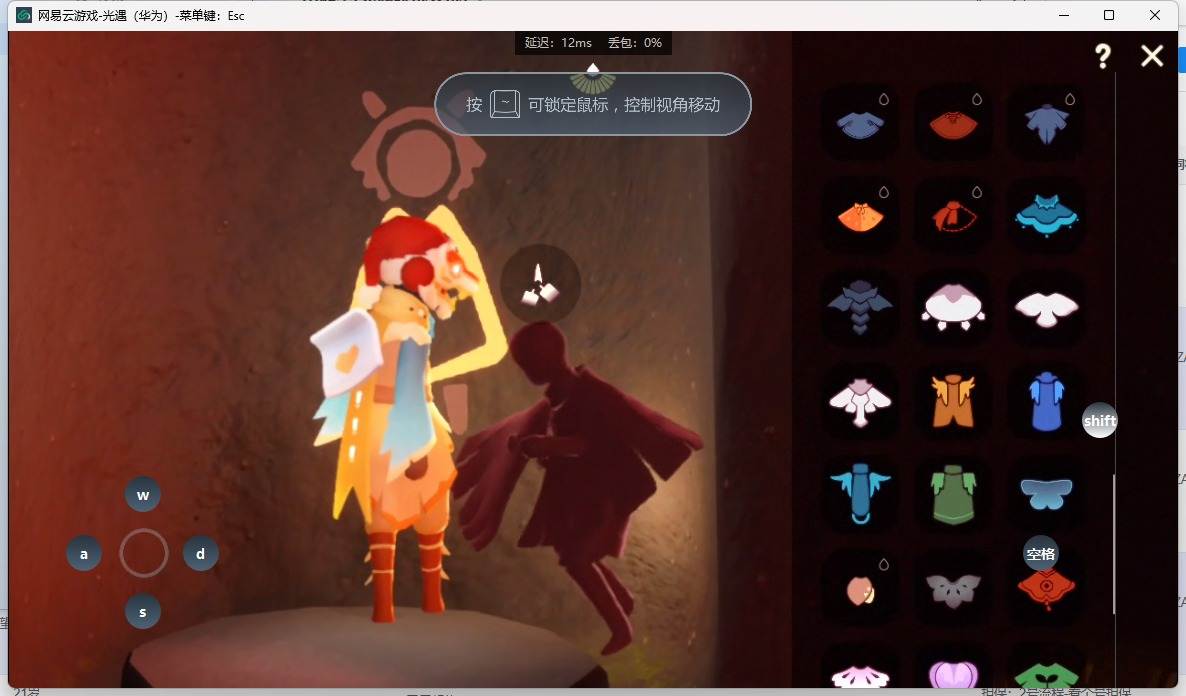Tap the W movement key button
Viewport: 1186px width, 696px height.
[x=143, y=495]
